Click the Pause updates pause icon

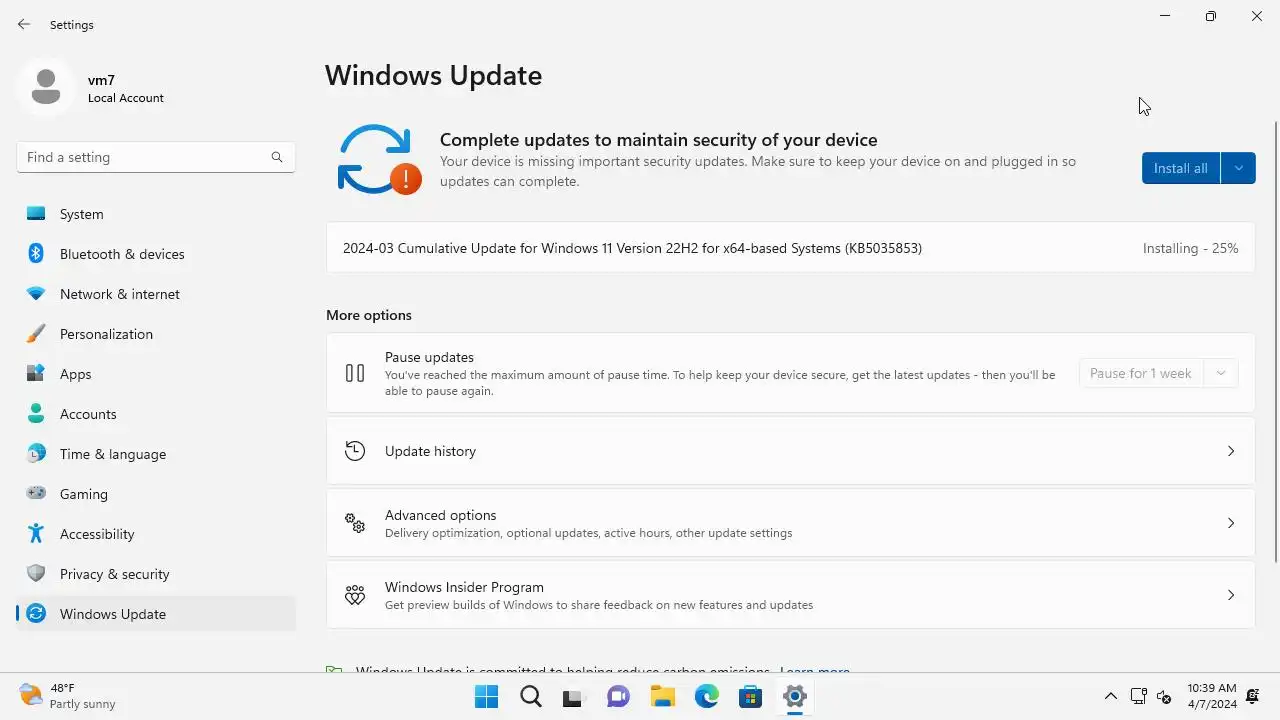click(x=355, y=373)
